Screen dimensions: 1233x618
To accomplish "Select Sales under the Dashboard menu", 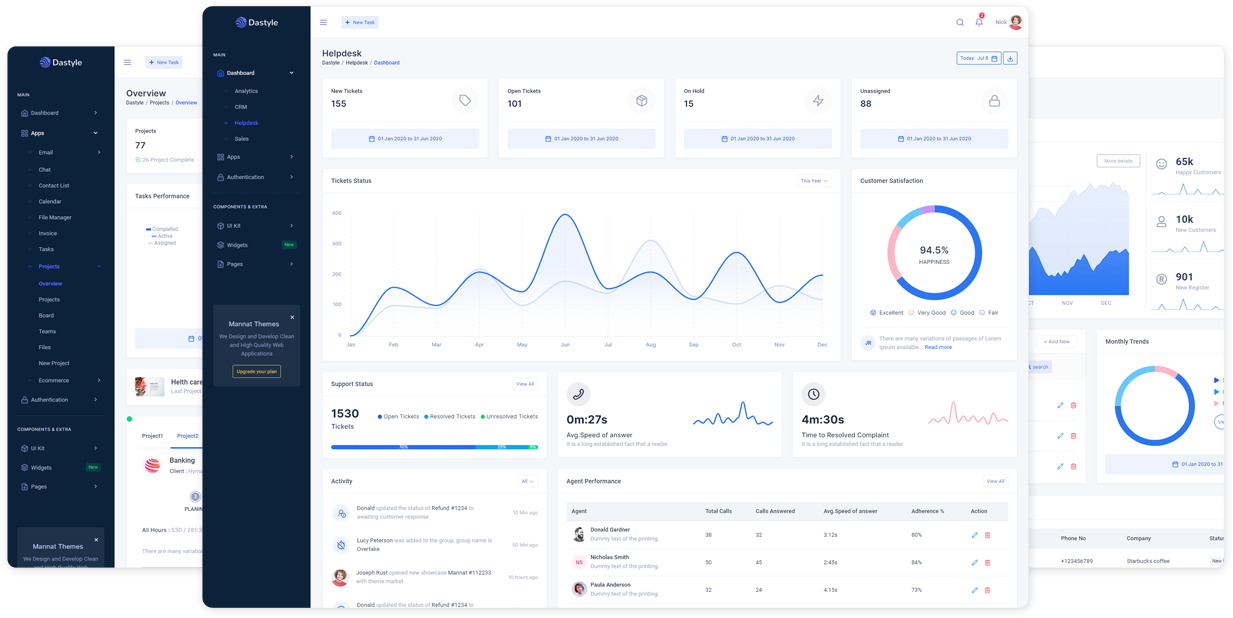I will click(x=242, y=139).
